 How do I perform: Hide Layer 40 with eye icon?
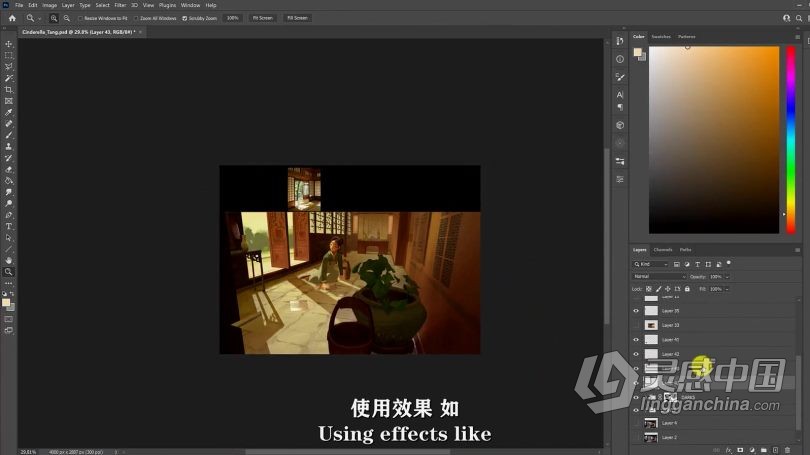tap(636, 340)
